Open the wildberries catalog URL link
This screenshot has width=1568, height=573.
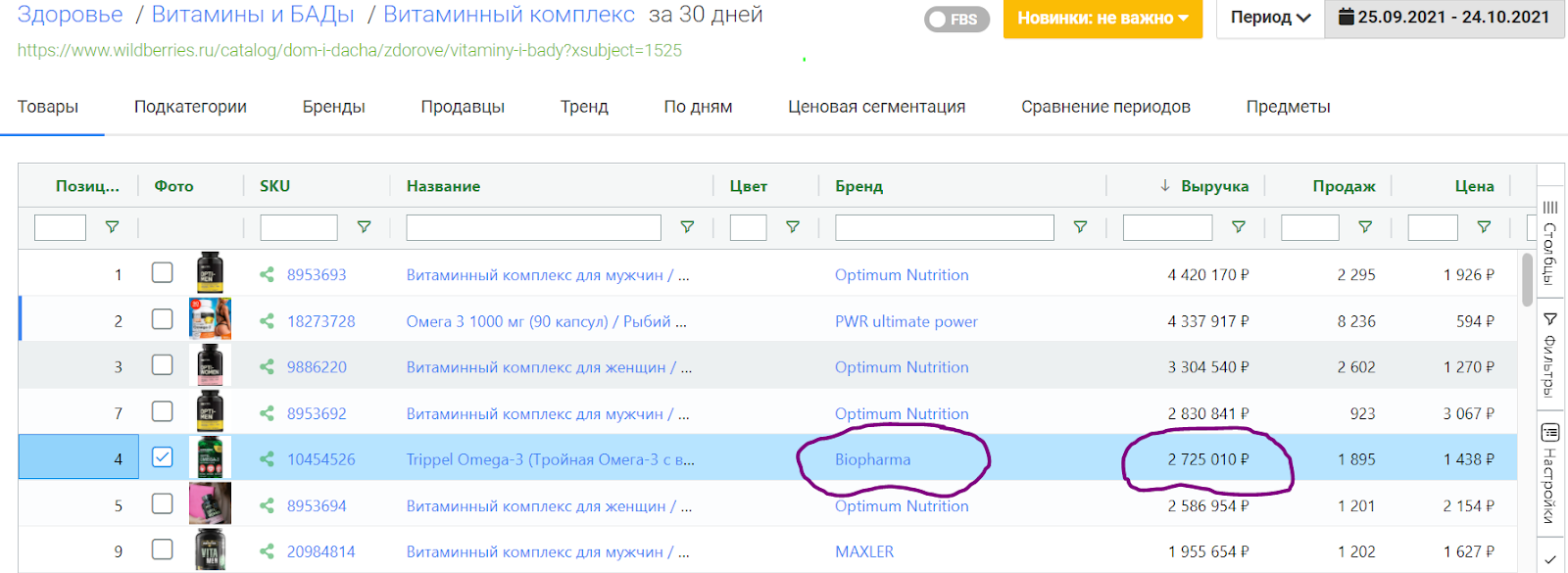coord(349,50)
